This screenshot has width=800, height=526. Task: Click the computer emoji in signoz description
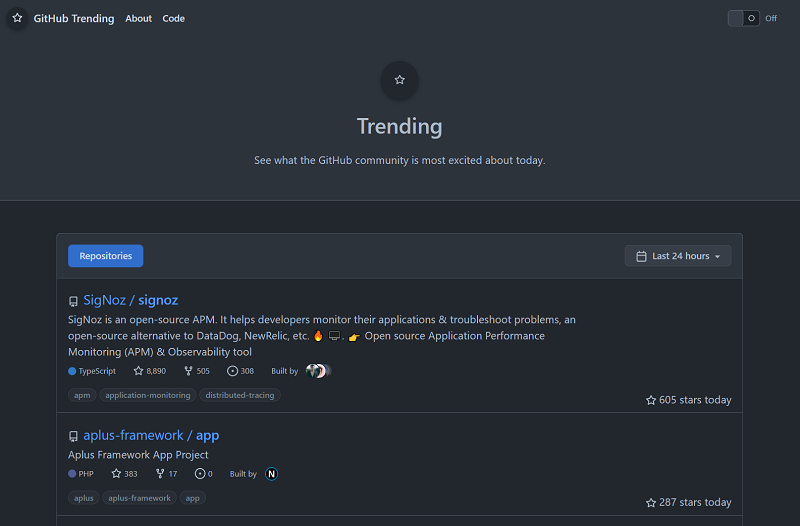[334, 336]
